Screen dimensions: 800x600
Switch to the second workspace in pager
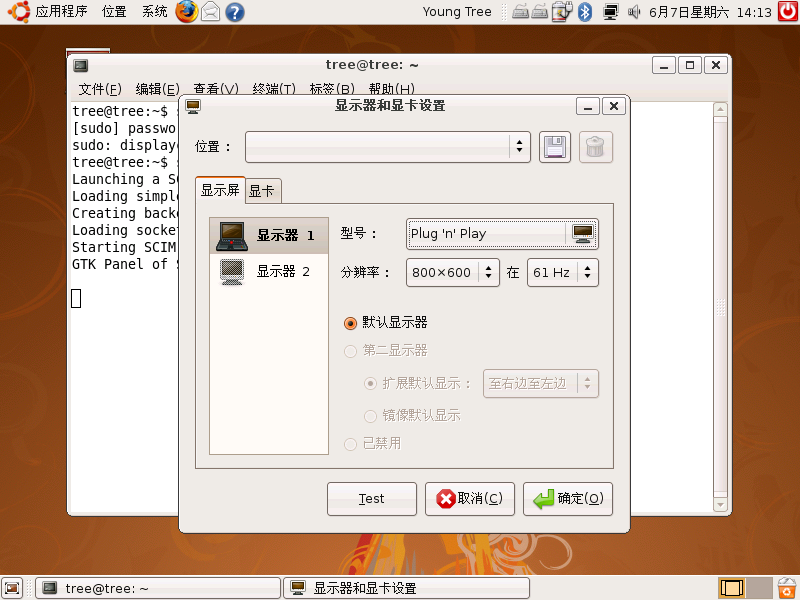[760, 588]
